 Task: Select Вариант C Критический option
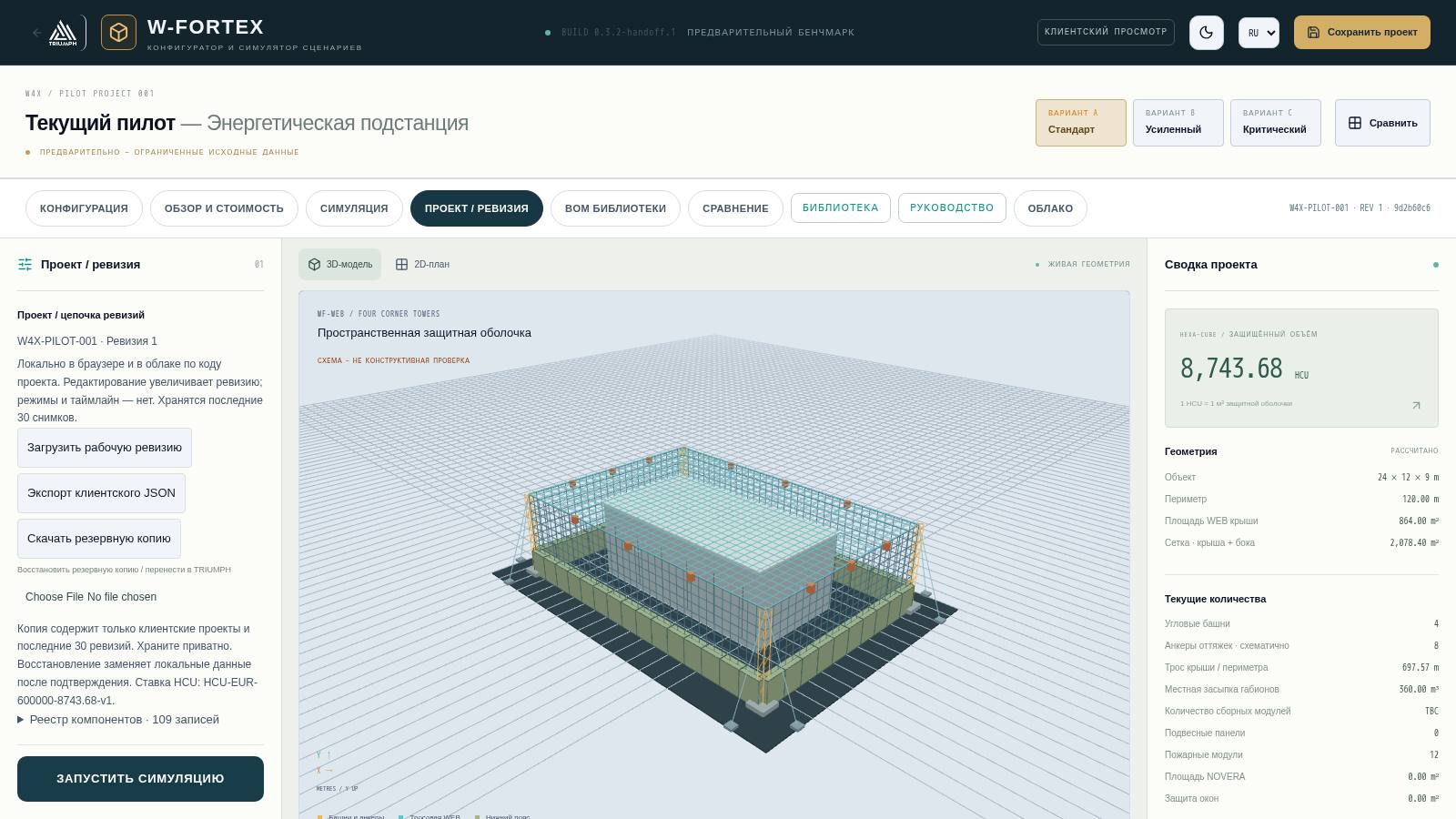pyautogui.click(x=1275, y=123)
